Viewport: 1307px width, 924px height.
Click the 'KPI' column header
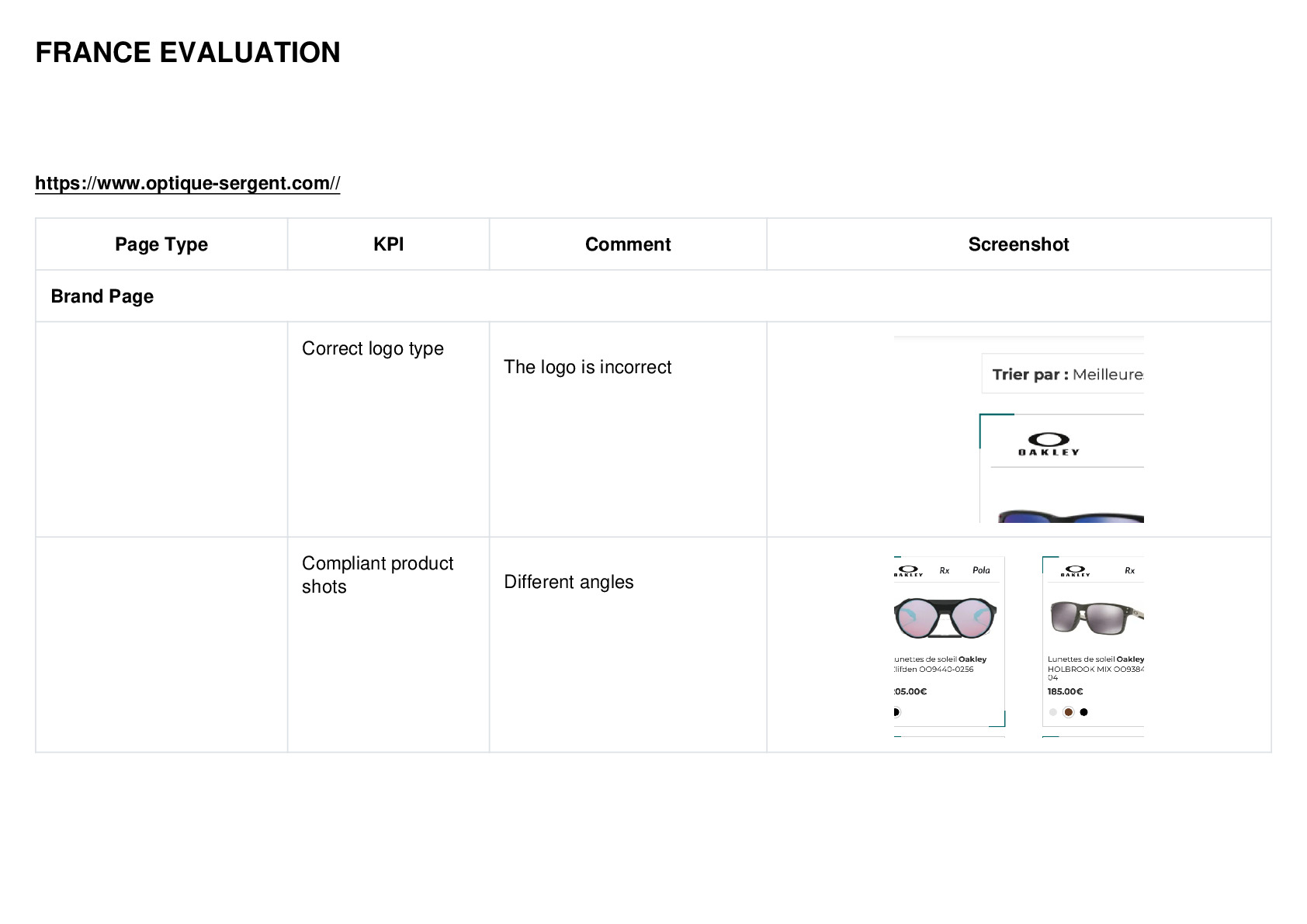click(388, 244)
